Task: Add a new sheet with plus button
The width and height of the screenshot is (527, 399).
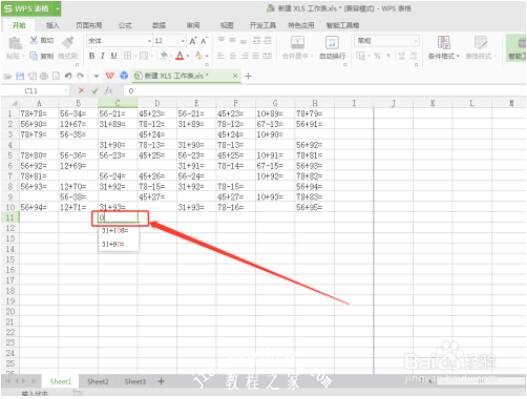Action: point(161,381)
